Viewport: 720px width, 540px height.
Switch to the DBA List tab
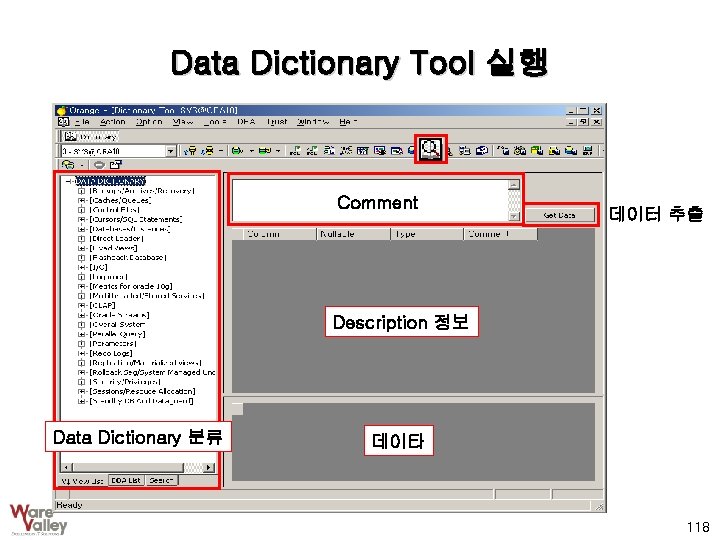pyautogui.click(x=126, y=480)
